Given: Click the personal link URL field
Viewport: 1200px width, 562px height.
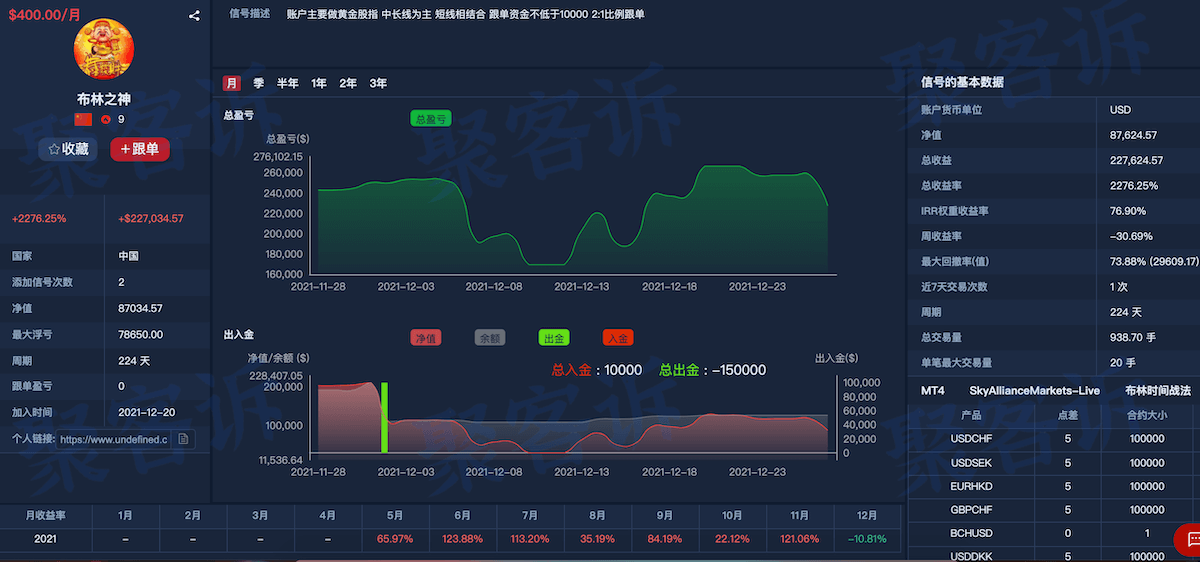Looking at the screenshot, I should [113, 438].
